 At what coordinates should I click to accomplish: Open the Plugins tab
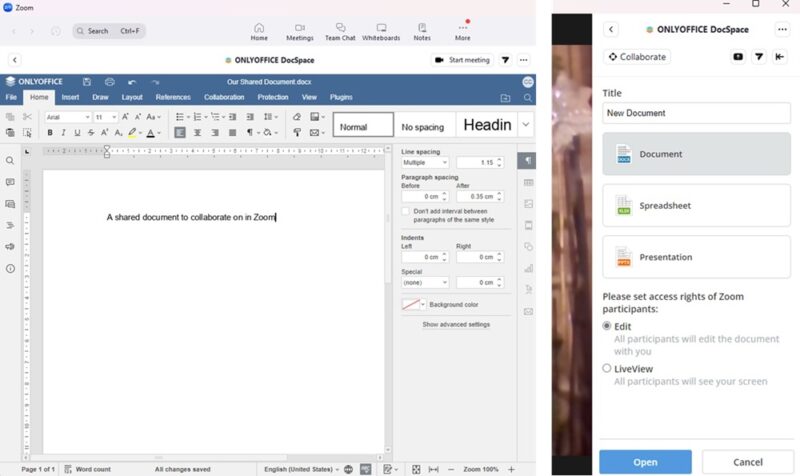(341, 97)
